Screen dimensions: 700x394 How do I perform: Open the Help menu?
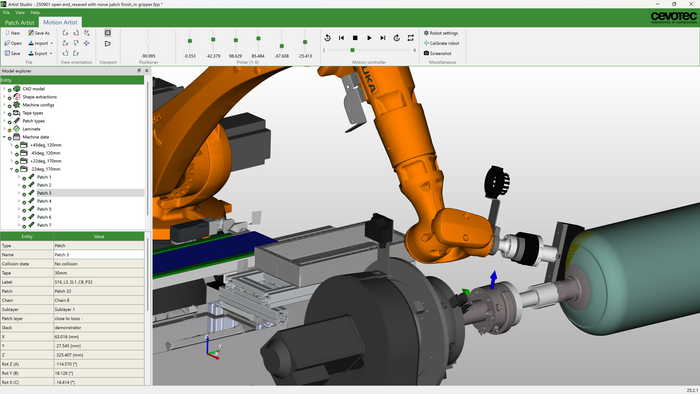tap(35, 12)
